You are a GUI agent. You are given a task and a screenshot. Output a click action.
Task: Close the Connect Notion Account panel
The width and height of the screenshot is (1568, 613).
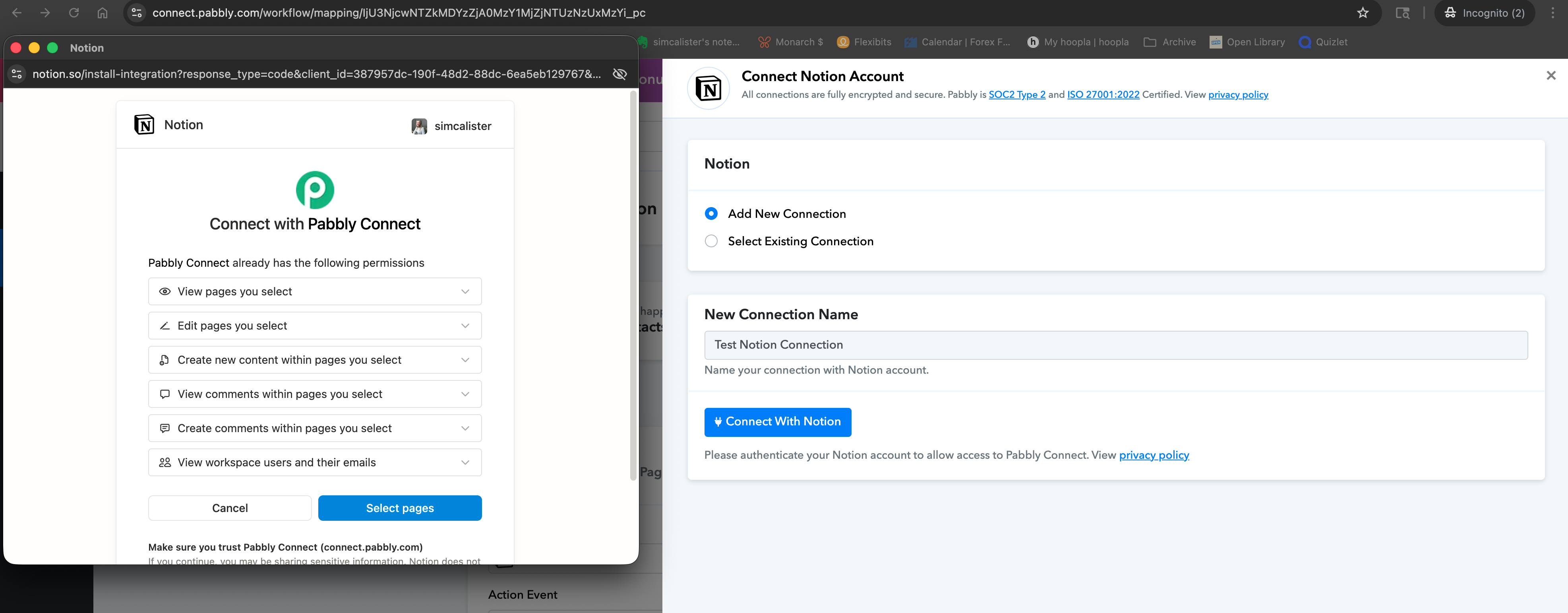(x=1551, y=76)
